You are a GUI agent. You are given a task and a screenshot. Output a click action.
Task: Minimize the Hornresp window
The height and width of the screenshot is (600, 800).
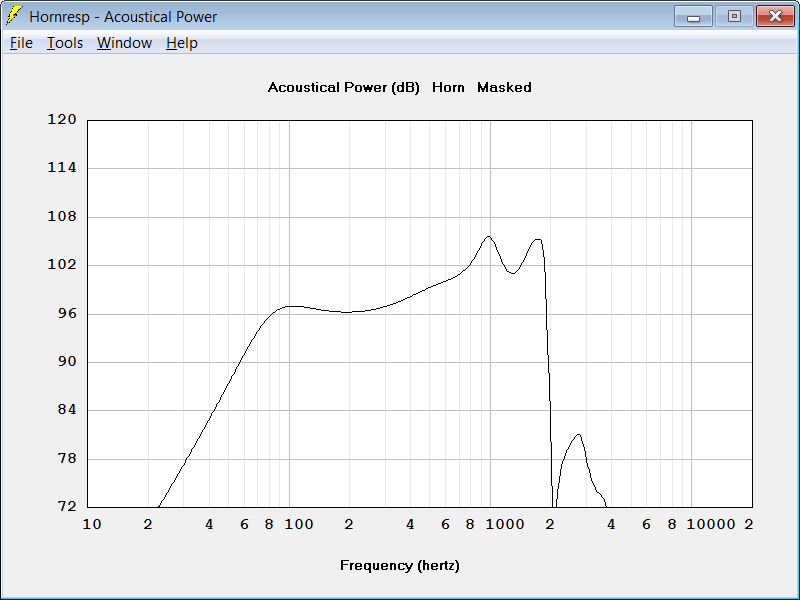click(693, 16)
